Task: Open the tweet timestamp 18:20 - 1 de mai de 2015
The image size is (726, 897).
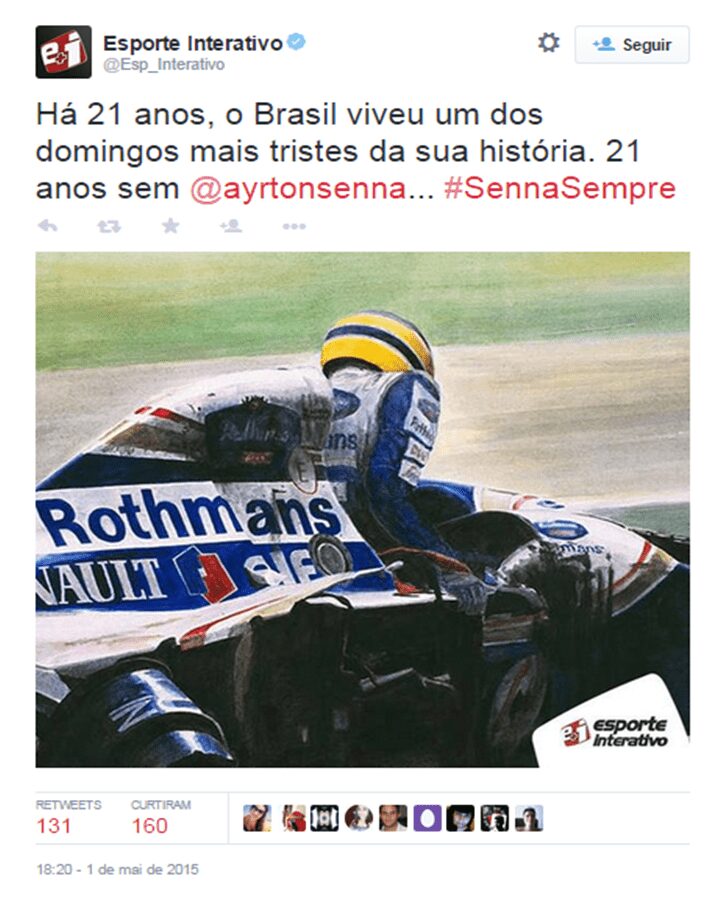Action: tap(117, 870)
